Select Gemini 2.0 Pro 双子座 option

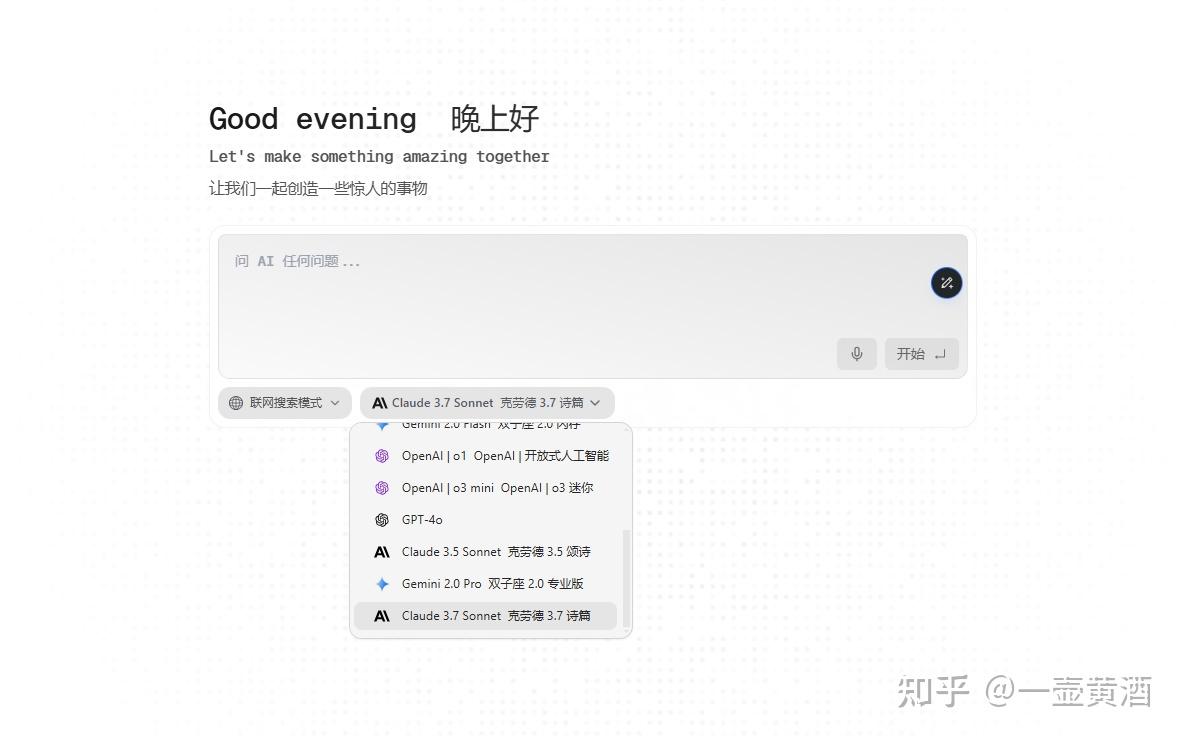[492, 584]
